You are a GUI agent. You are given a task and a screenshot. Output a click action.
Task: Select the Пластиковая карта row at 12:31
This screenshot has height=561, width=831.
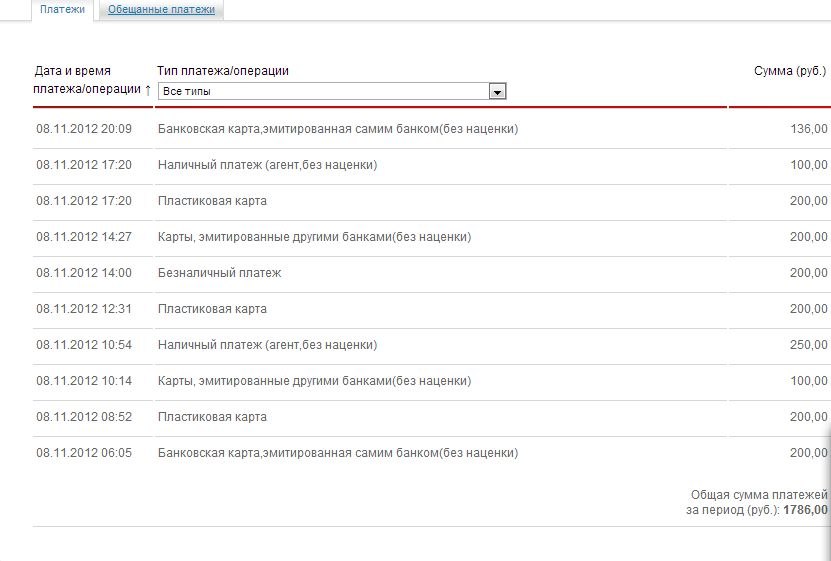(x=430, y=309)
